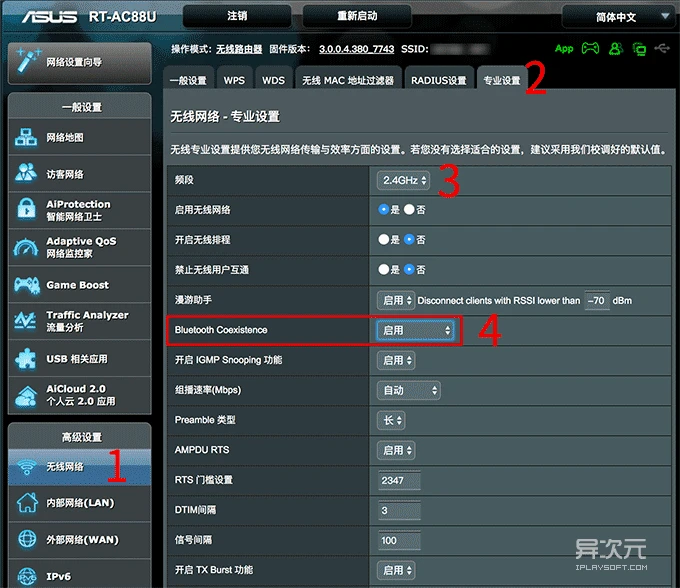Set wireless scheduler (开启无线排程) to No
This screenshot has height=588, width=680.
[409, 239]
